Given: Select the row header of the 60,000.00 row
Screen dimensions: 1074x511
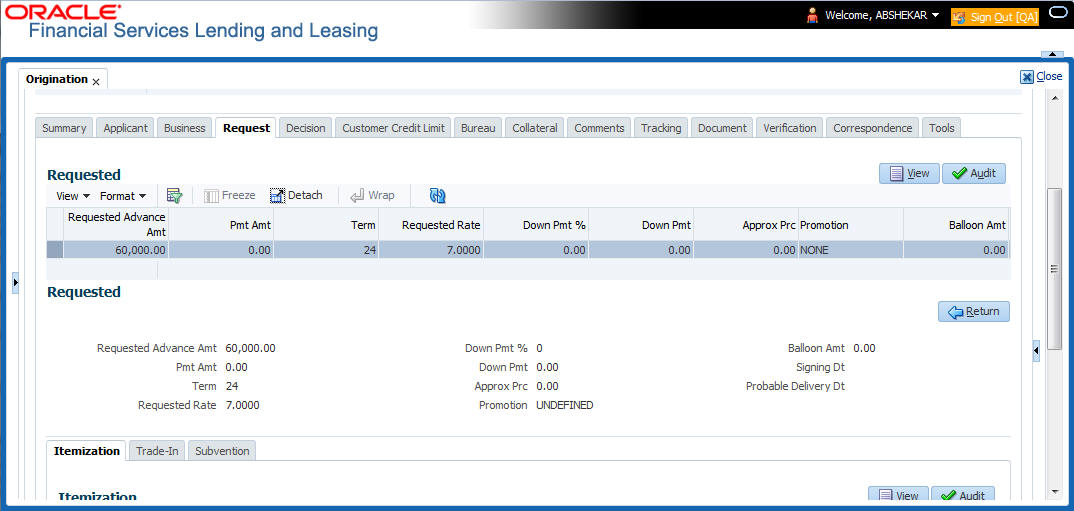Looking at the screenshot, I should [55, 250].
